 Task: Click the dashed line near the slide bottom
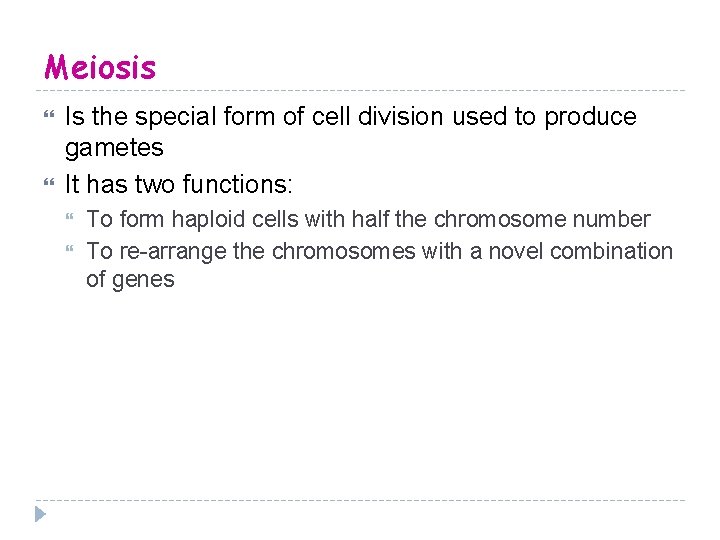(x=360, y=500)
